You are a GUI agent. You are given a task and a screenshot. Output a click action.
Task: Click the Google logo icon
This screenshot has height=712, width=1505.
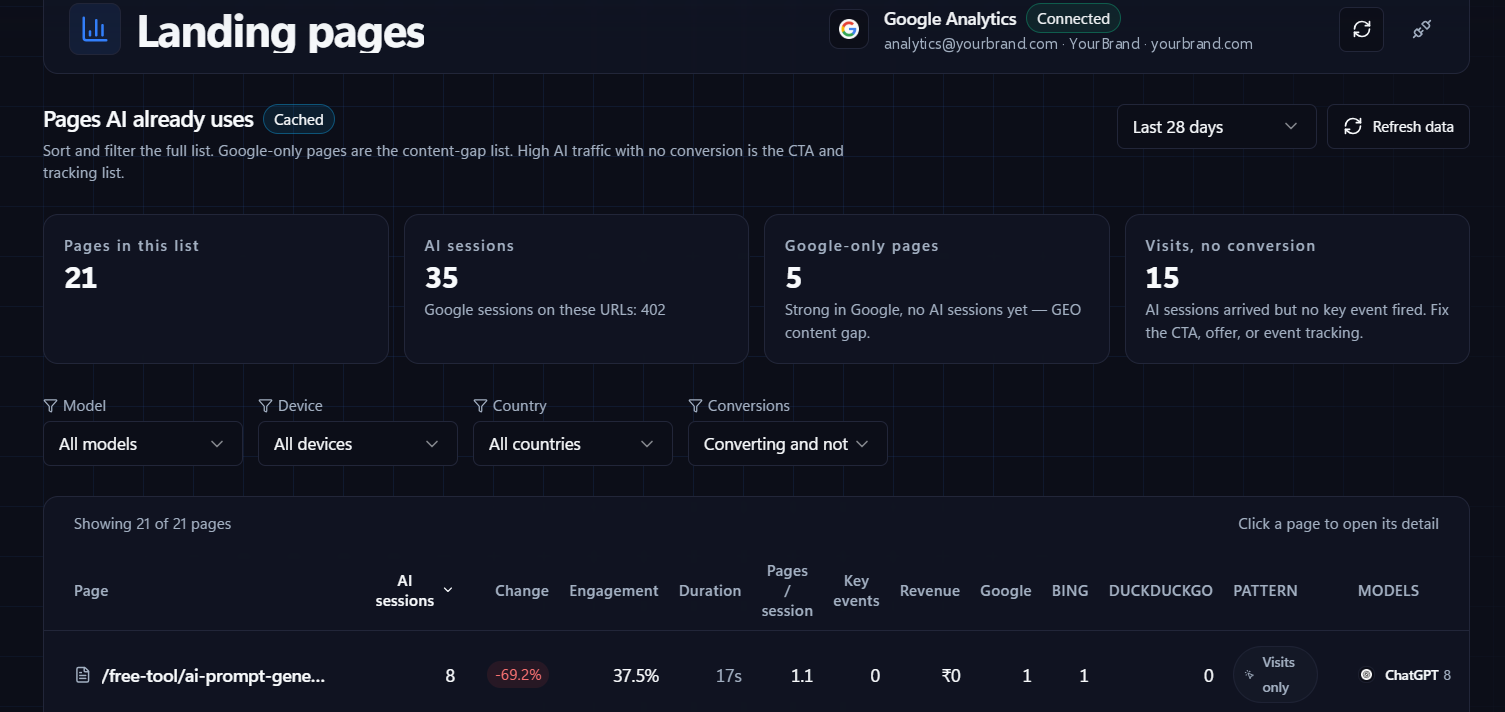pos(849,29)
